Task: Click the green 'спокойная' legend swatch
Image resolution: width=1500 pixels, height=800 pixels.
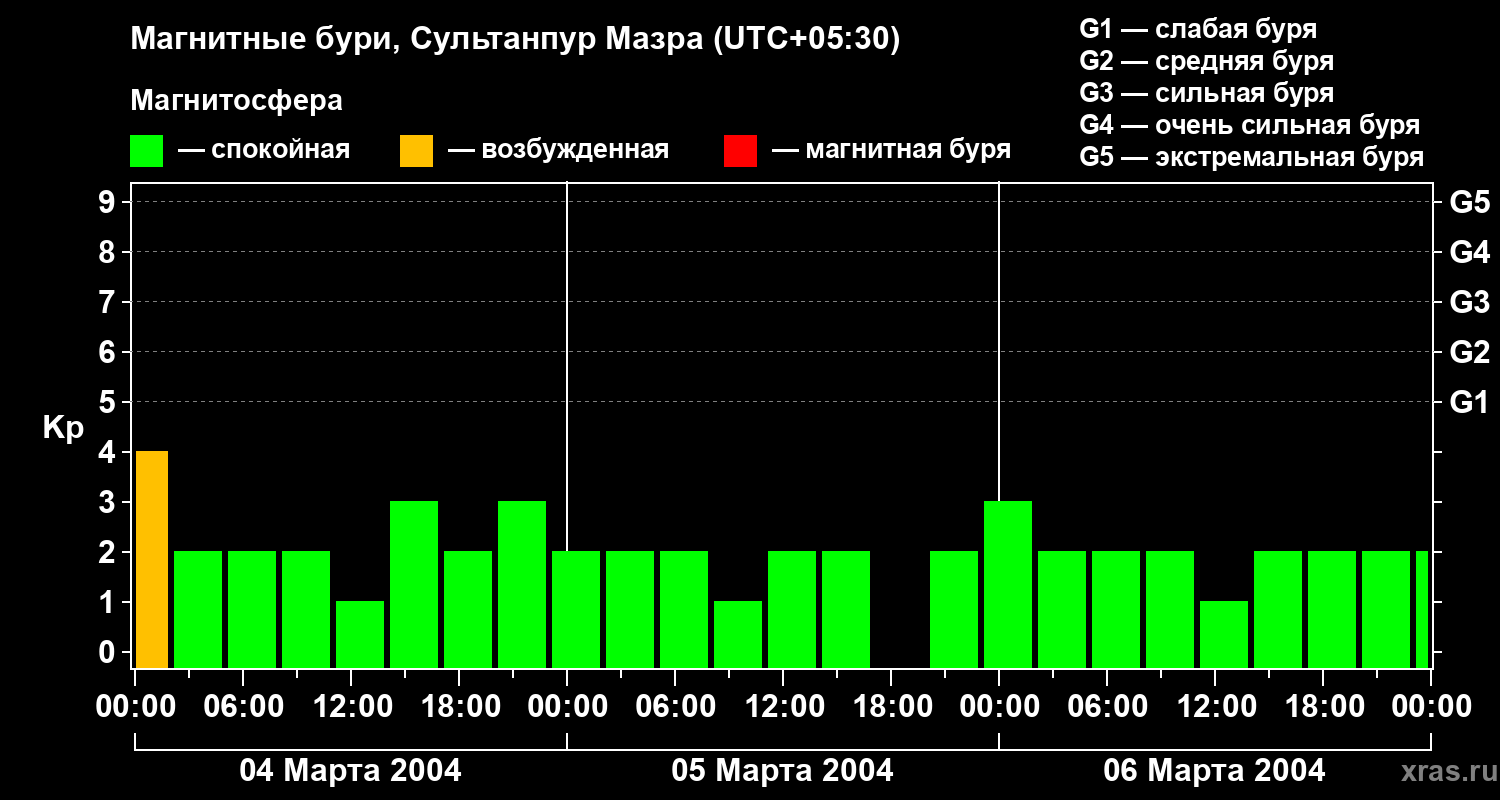Action: click(146, 151)
